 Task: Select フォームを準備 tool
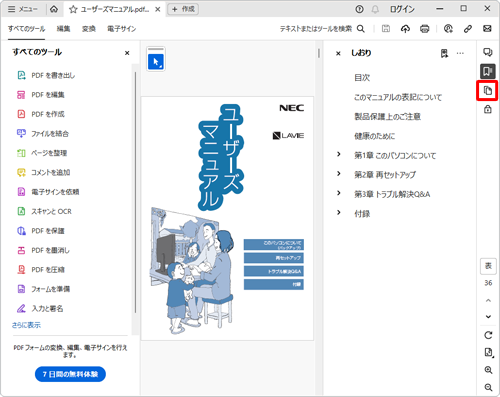pos(43,289)
